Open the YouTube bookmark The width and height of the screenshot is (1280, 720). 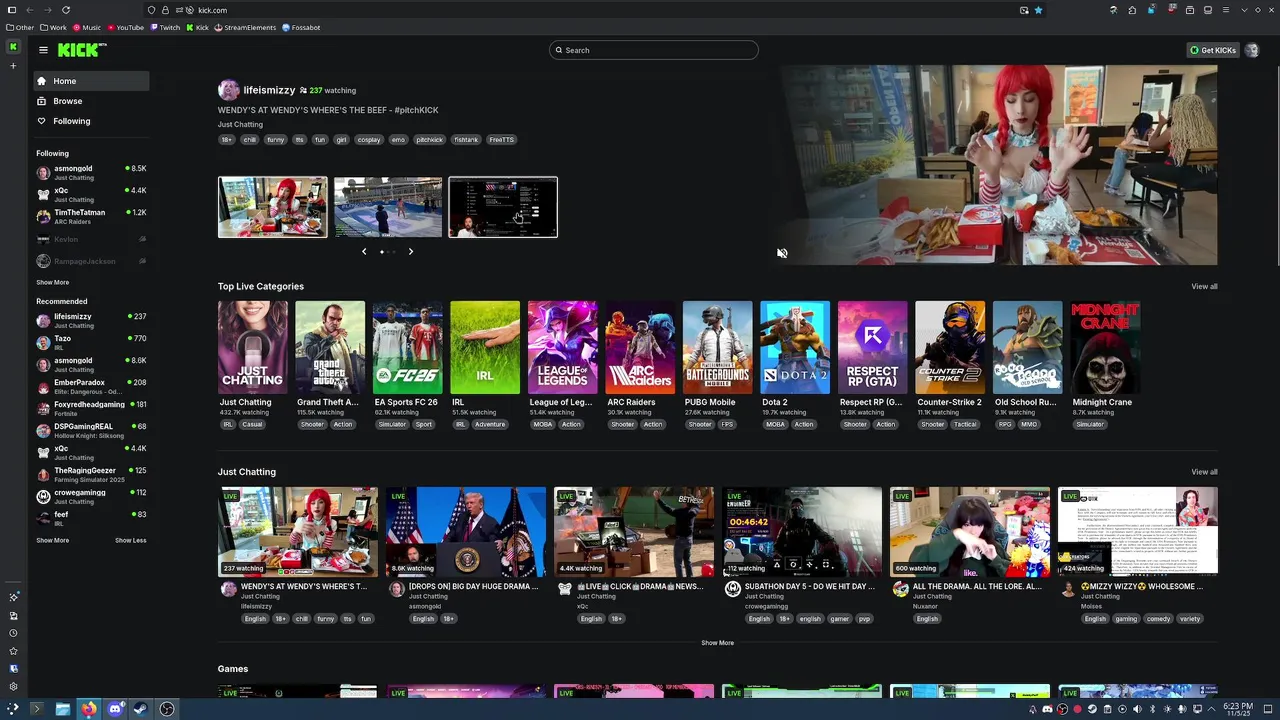click(x=125, y=28)
